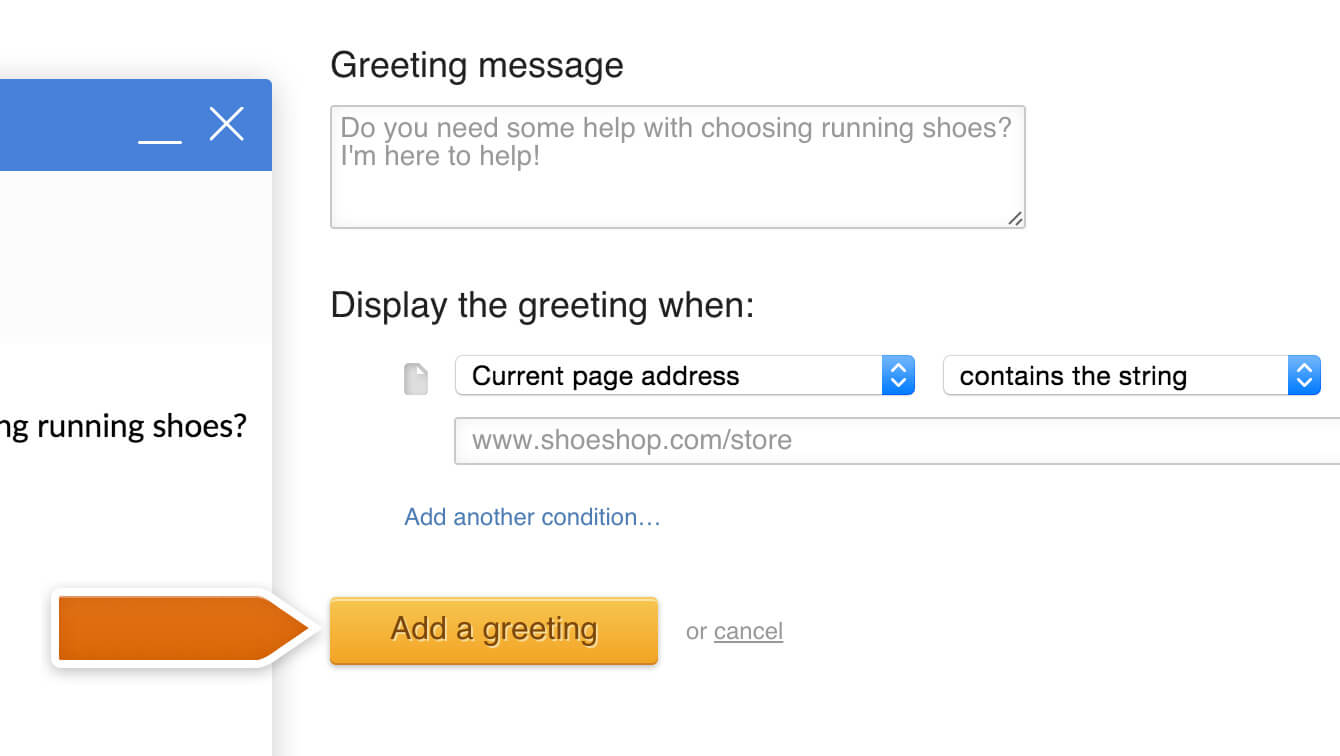Click the www.shoeshop.com/store input field
The height and width of the screenshot is (756, 1340).
[897, 441]
